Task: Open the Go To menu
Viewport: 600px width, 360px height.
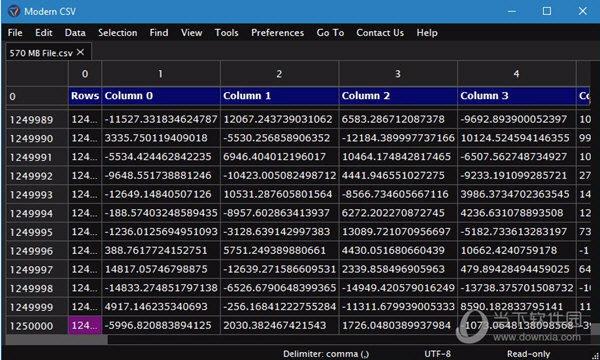Action: pyautogui.click(x=330, y=33)
